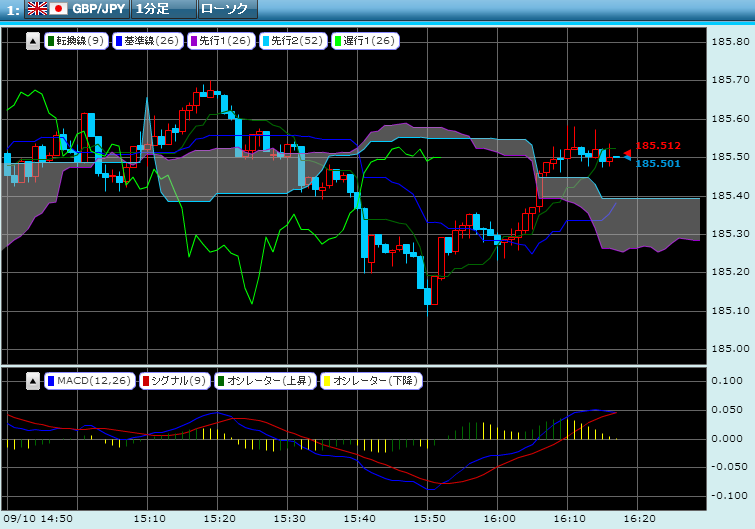The image size is (755, 529).
Task: Click the -0.100 MACD axis label
Action: (x=727, y=495)
